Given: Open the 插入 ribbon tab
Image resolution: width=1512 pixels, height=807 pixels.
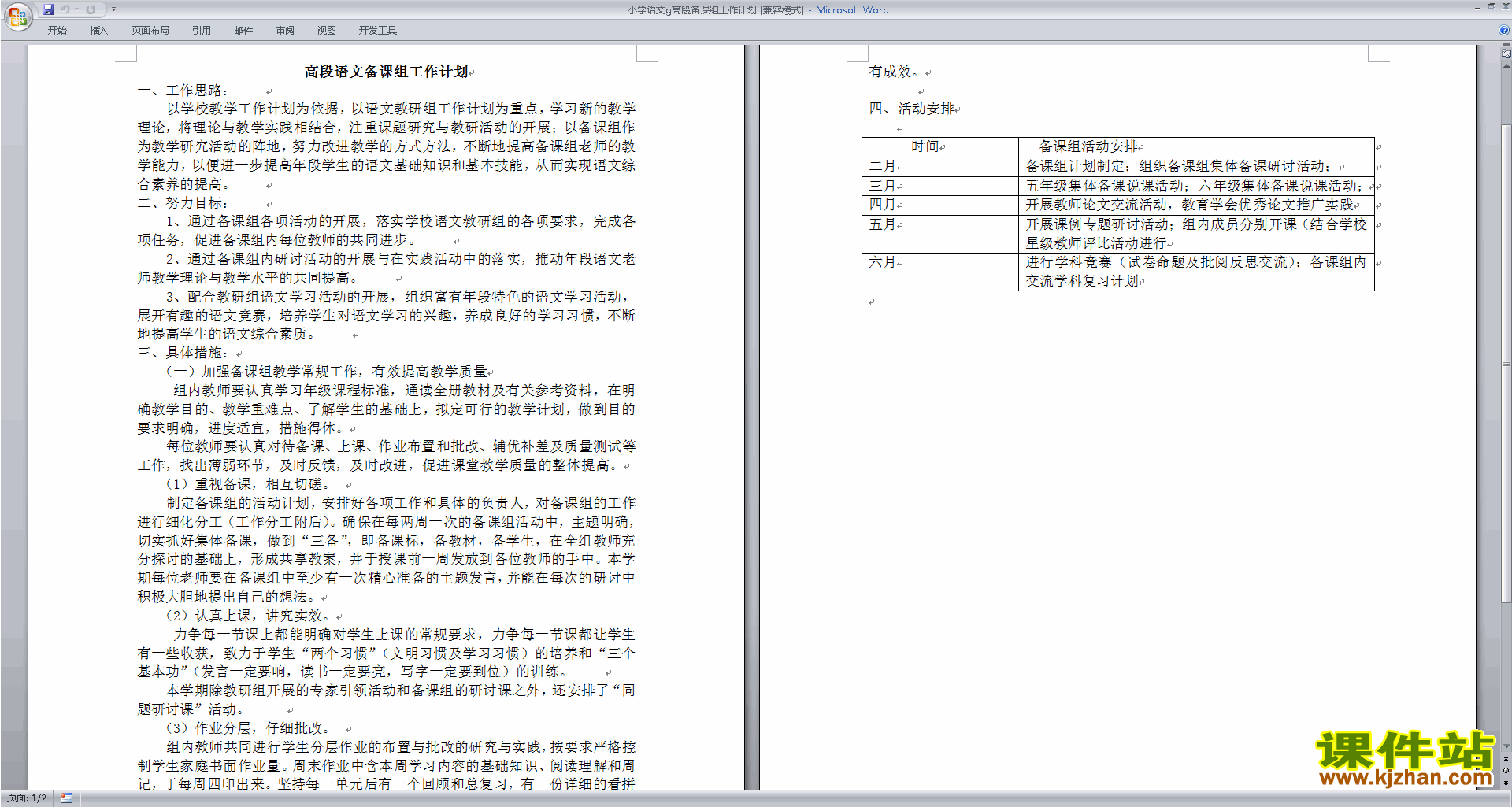Looking at the screenshot, I should [x=98, y=31].
